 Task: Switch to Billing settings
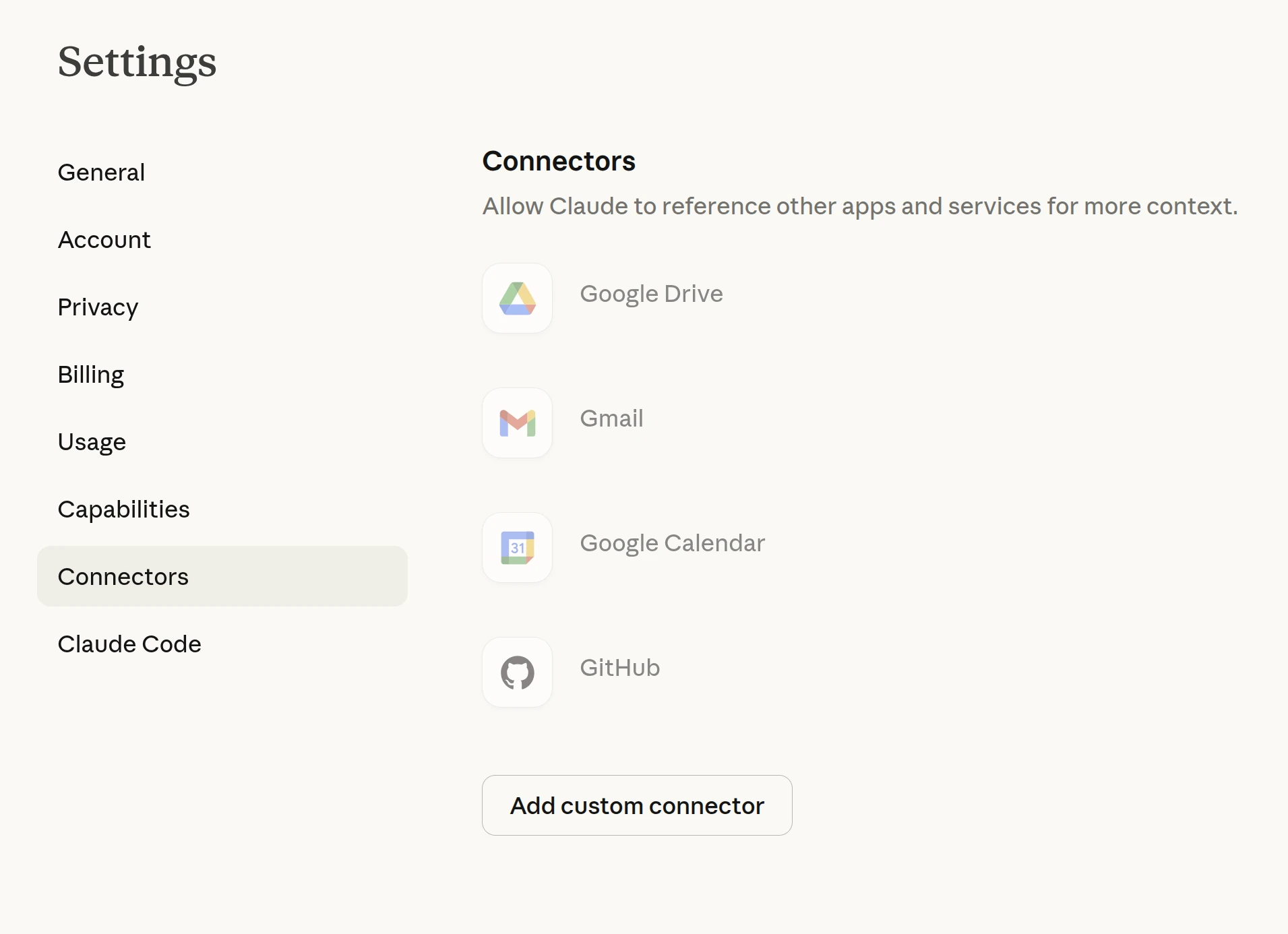pos(91,375)
